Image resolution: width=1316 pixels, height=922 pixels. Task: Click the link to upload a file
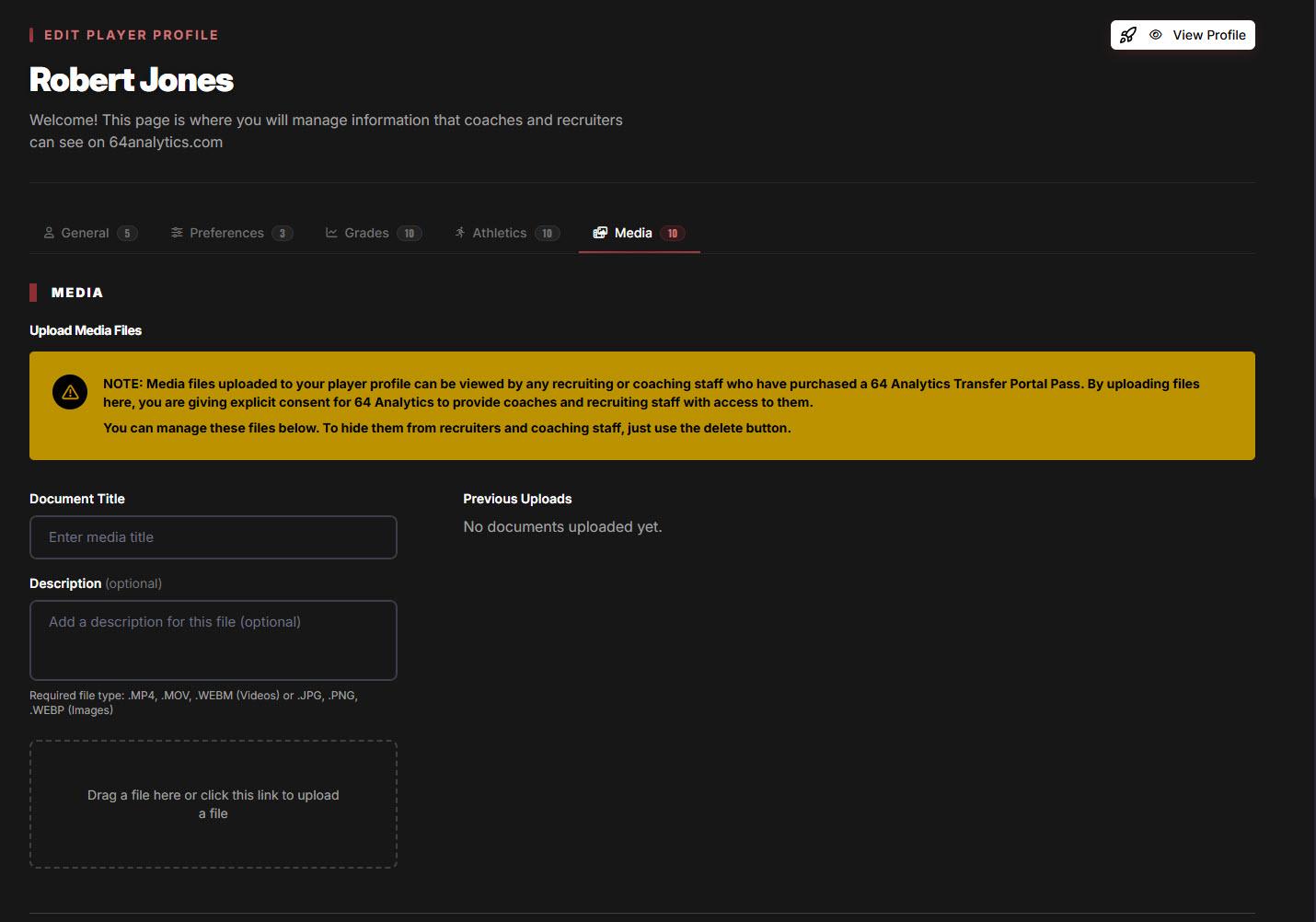pos(214,803)
